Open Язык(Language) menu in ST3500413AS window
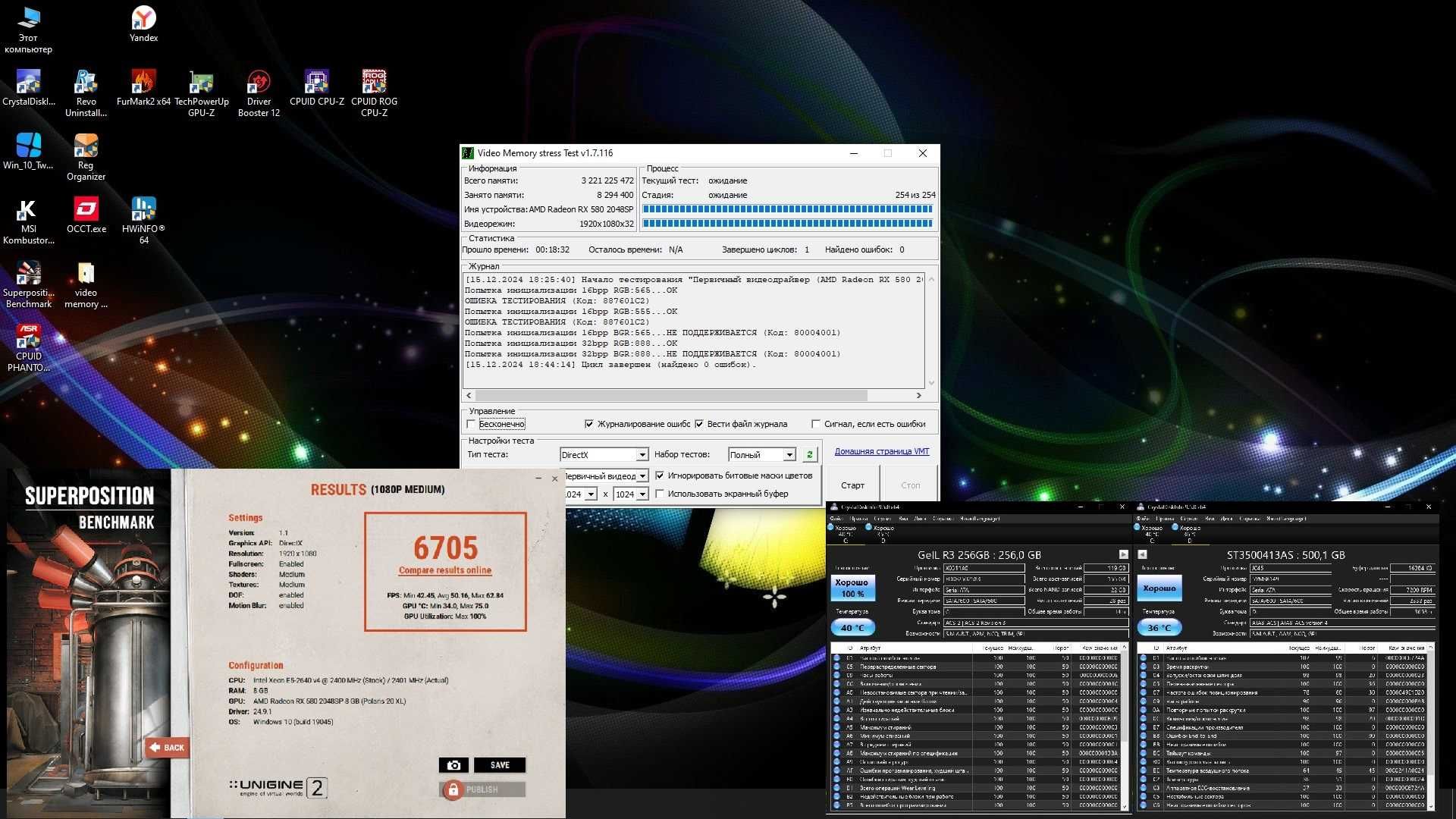The width and height of the screenshot is (1456, 819). [1286, 519]
